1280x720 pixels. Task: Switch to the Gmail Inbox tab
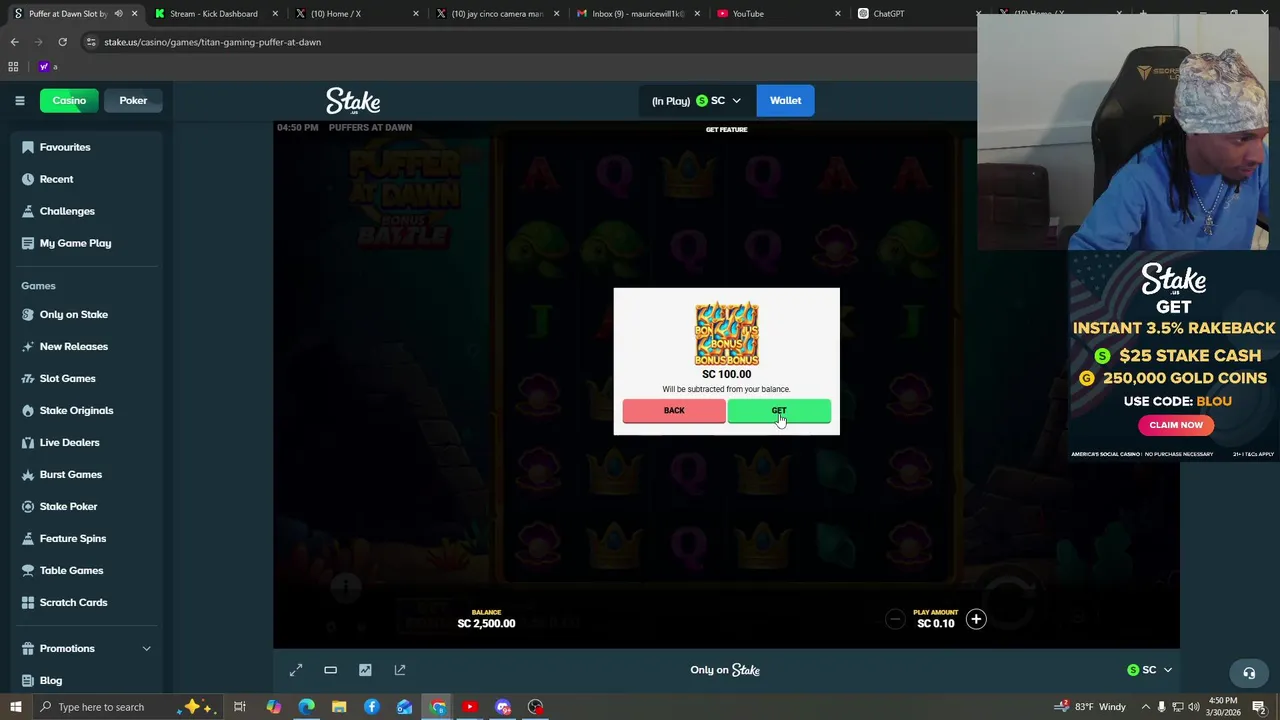tap(637, 14)
